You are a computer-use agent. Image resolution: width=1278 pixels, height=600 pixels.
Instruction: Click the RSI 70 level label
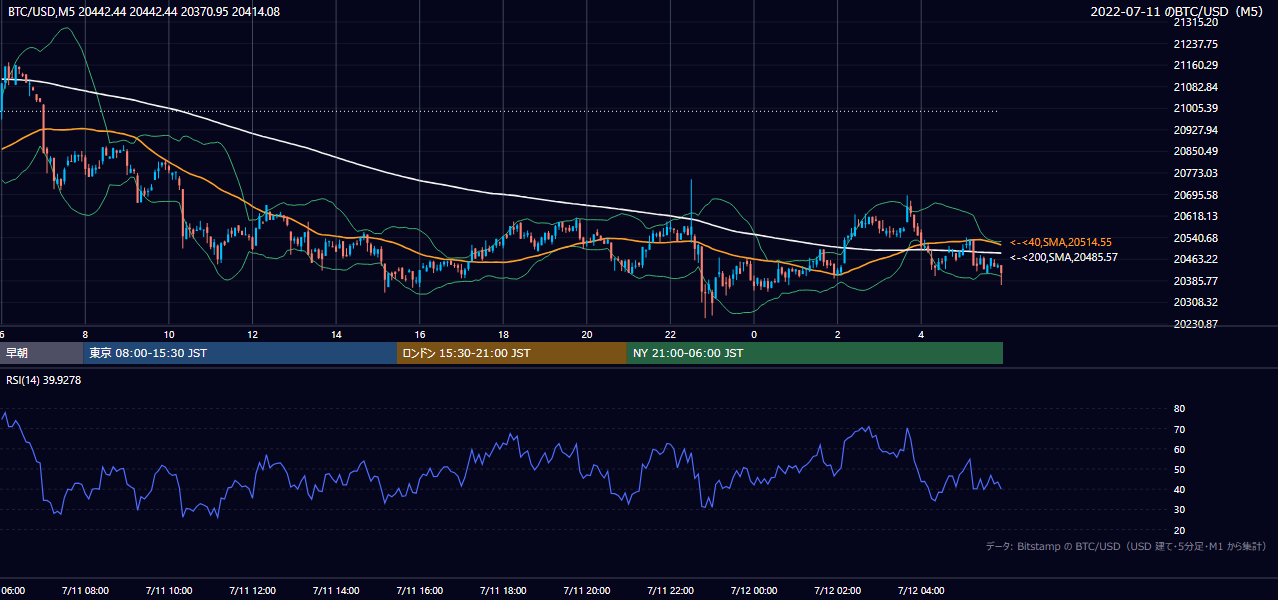[x=1179, y=429]
